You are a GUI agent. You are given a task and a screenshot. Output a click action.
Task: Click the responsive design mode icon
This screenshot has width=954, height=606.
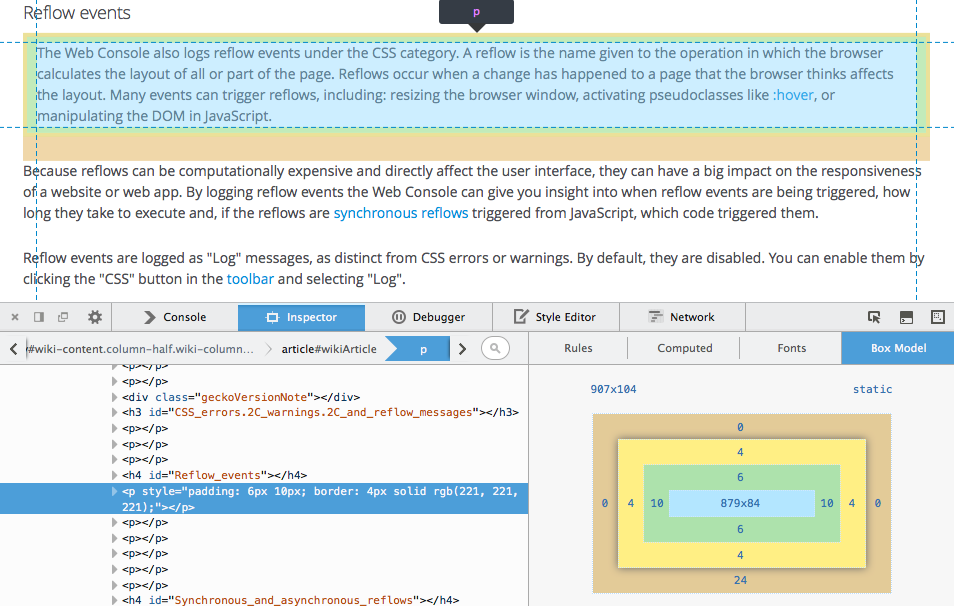pyautogui.click(x=938, y=317)
